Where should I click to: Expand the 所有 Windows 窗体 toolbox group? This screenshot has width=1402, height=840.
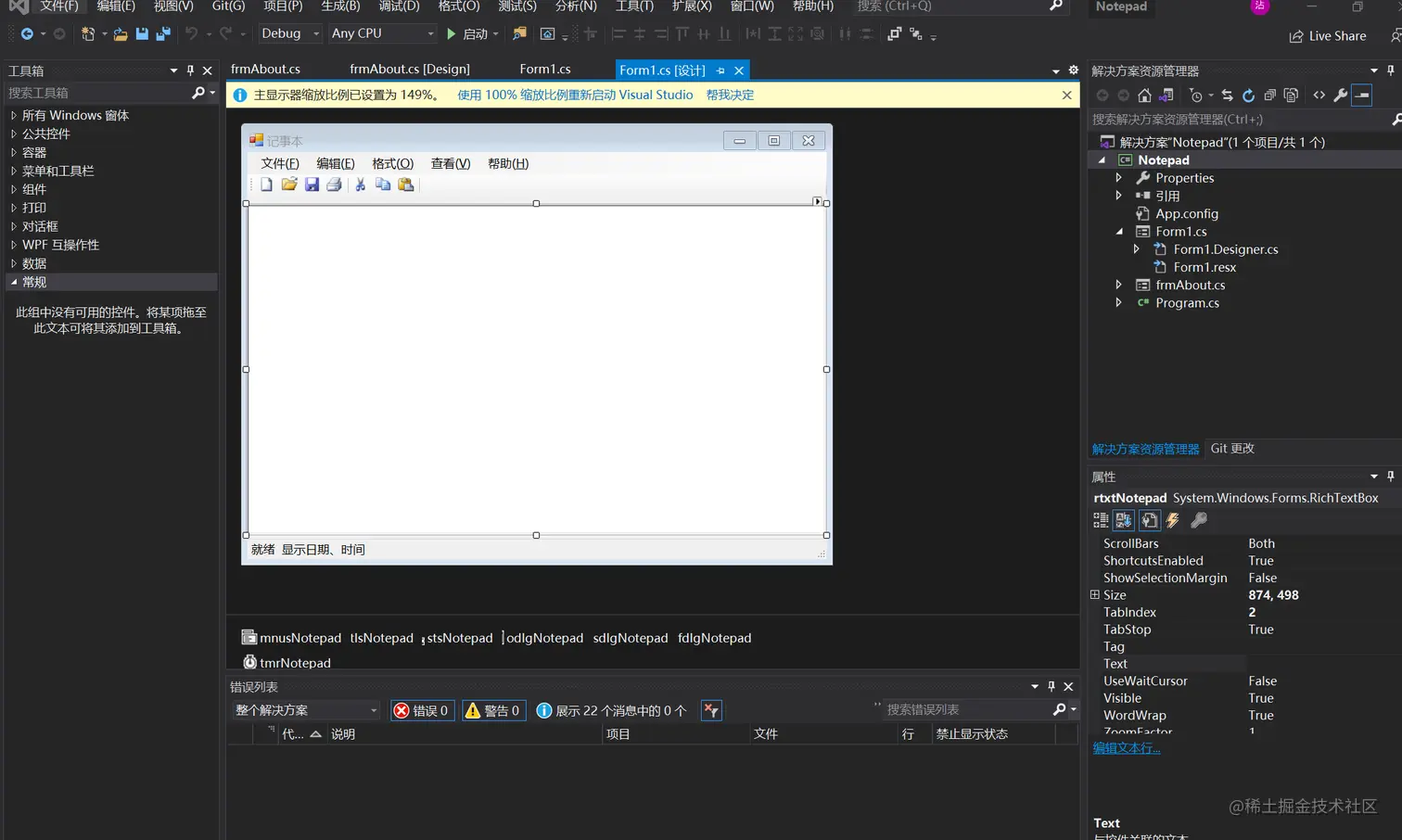pyautogui.click(x=14, y=116)
